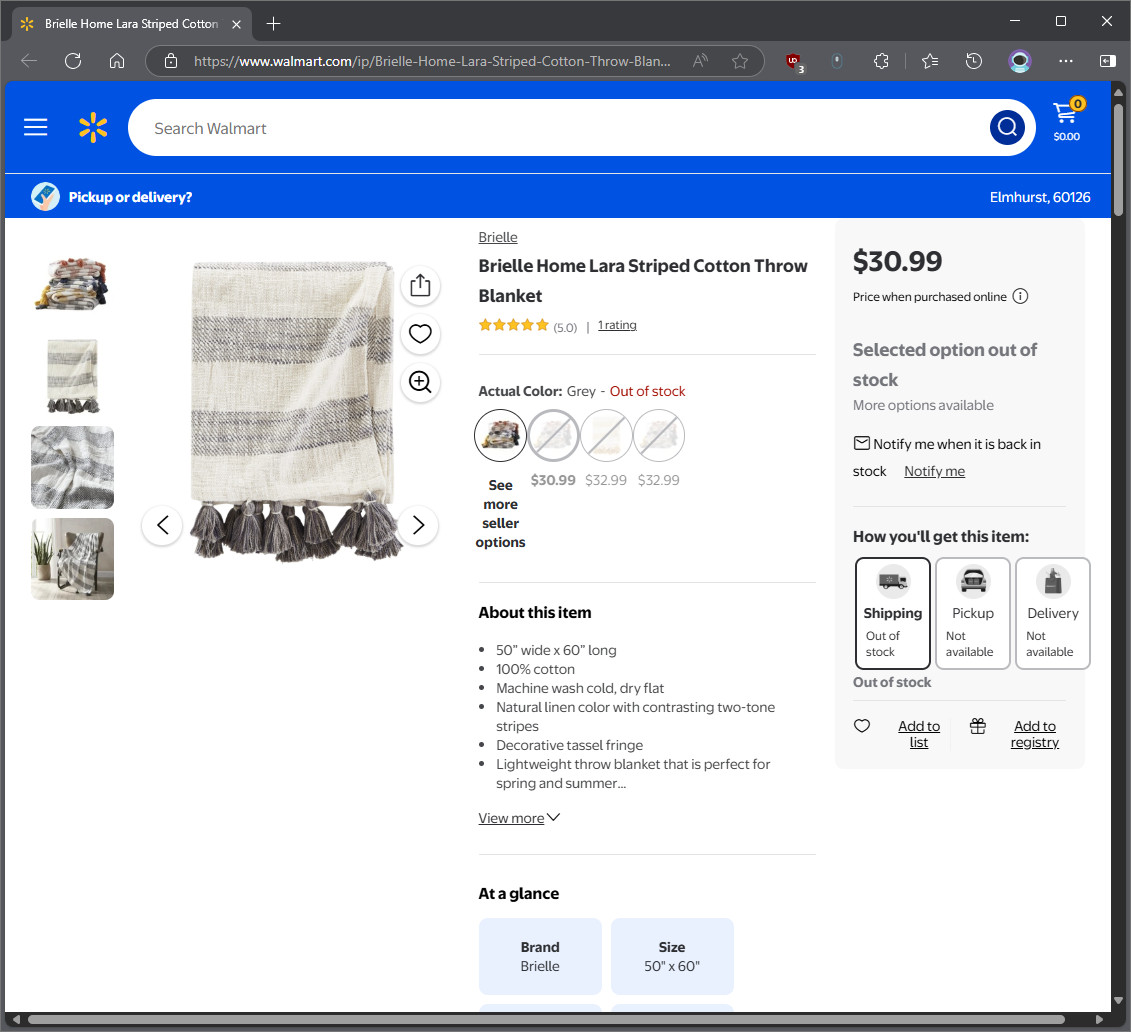
Task: Click the price info circle icon
Action: 1020,296
